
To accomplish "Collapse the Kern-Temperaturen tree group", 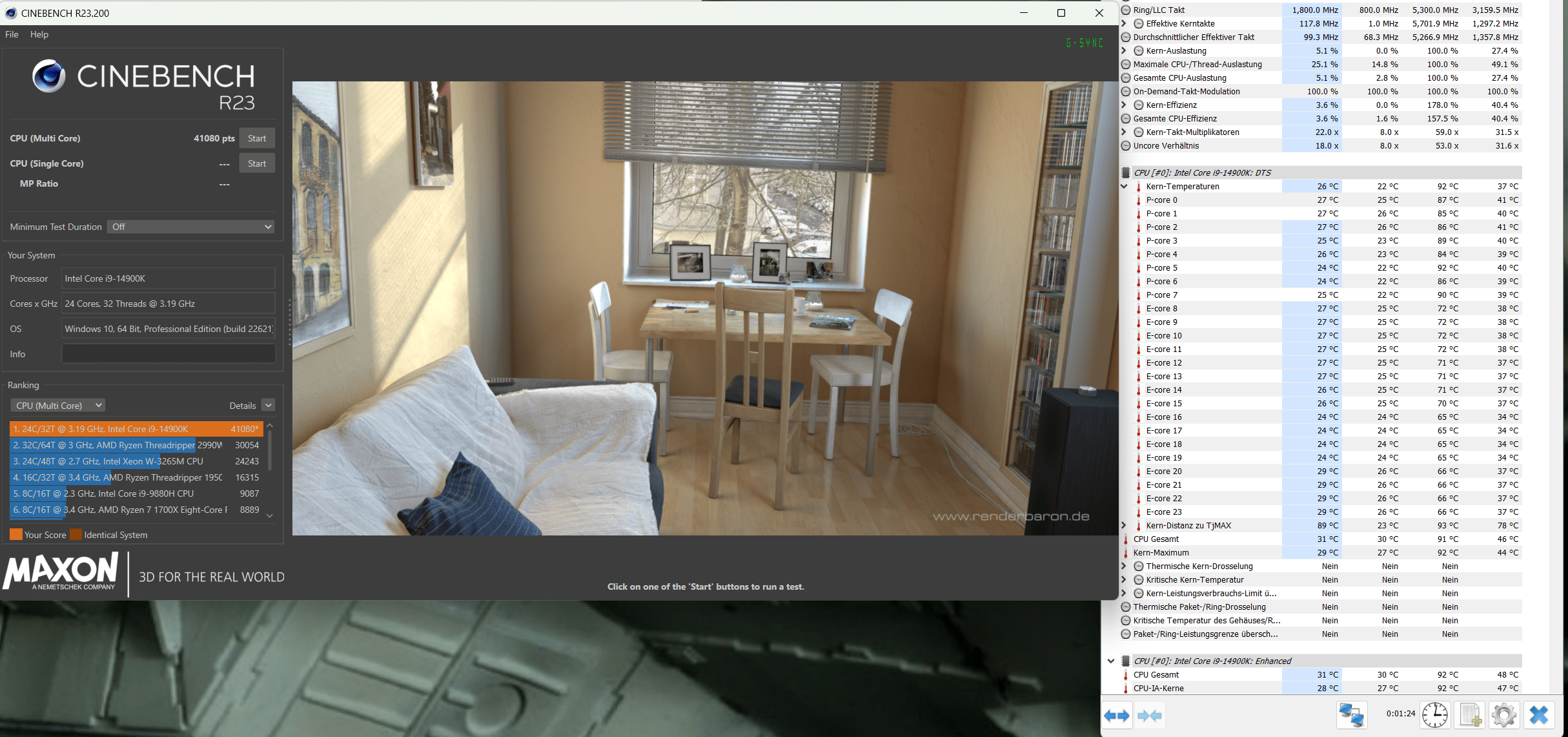I will point(1124,187).
